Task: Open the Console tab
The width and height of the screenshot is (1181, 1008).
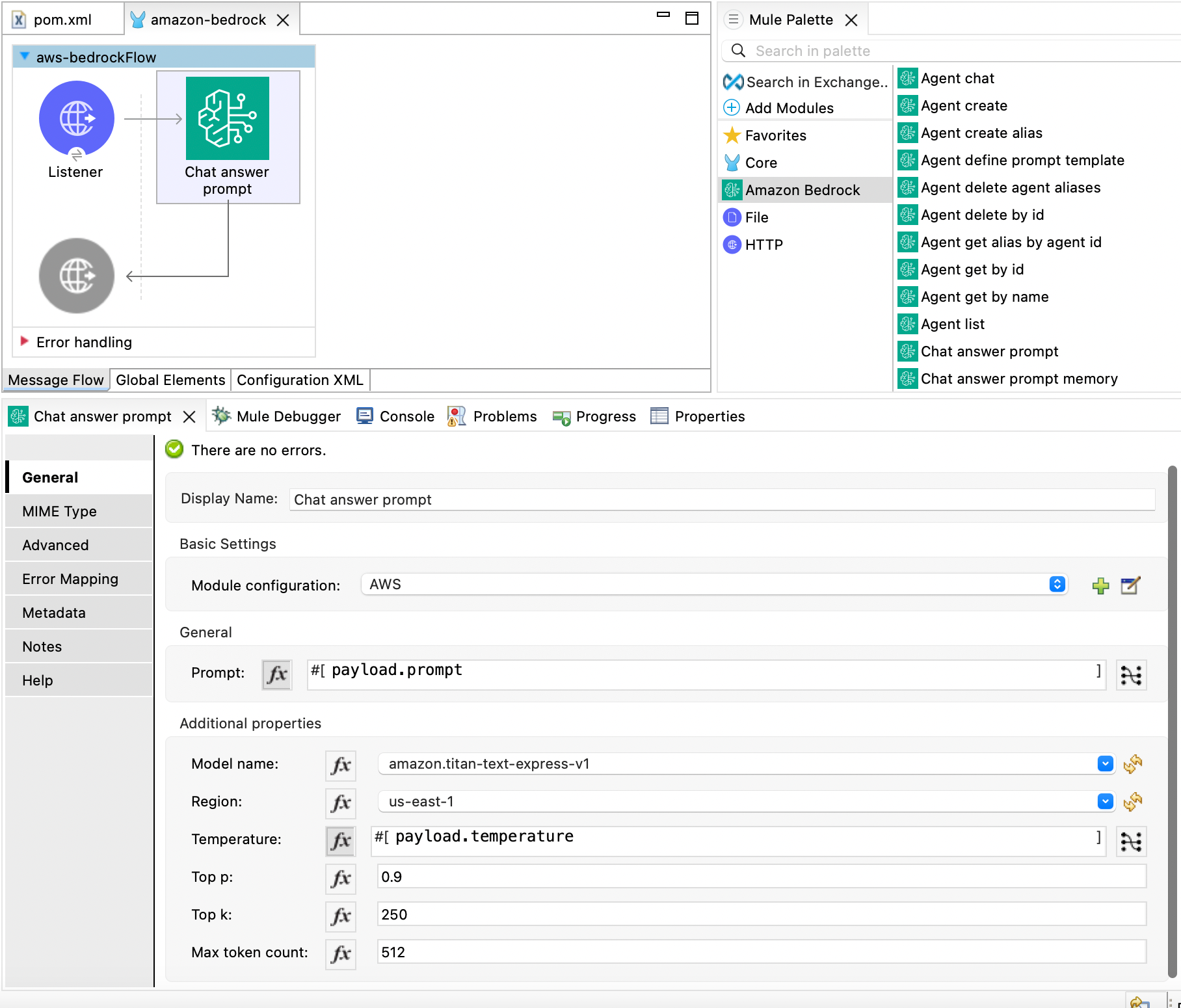Action: pos(395,416)
